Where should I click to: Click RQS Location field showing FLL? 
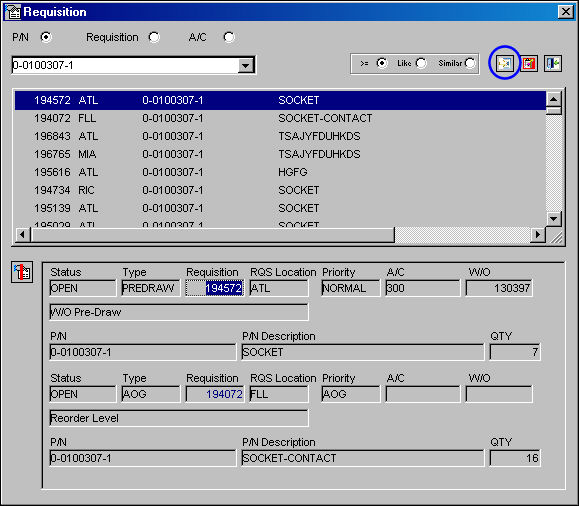pyautogui.click(x=279, y=394)
